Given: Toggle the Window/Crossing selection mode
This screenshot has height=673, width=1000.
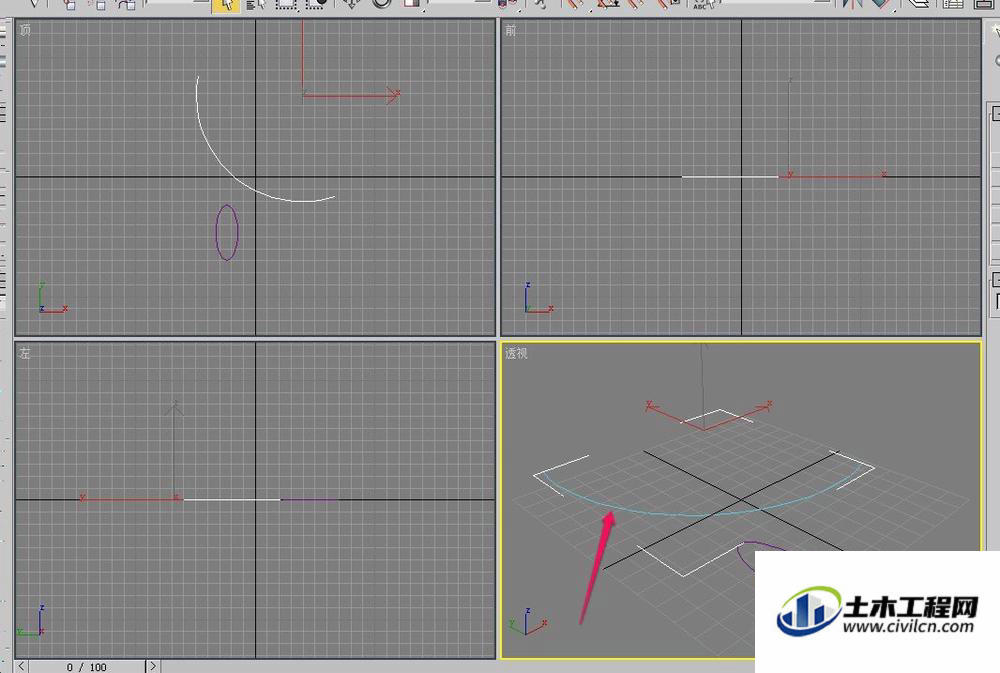Looking at the screenshot, I should tap(316, 5).
